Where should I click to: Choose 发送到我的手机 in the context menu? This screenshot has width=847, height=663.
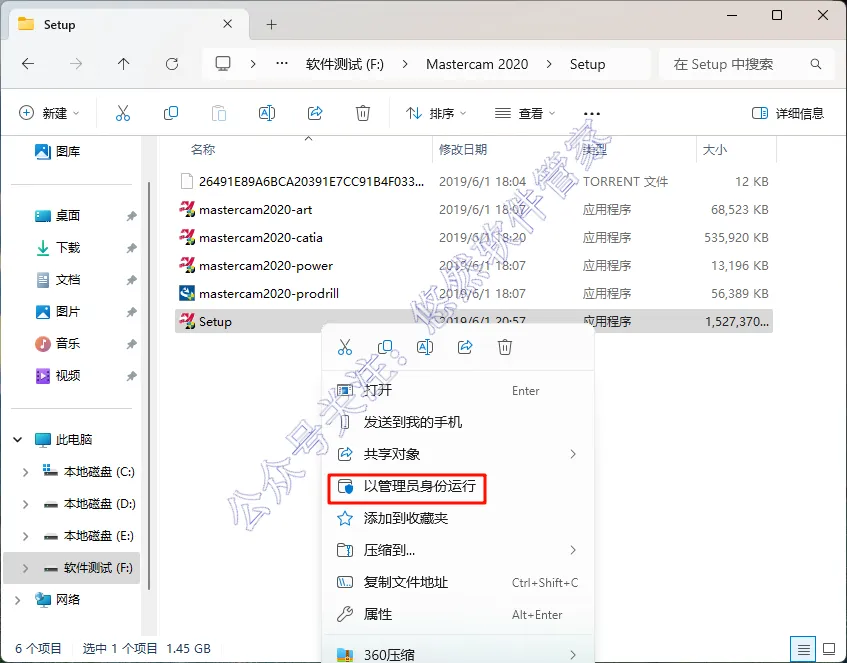click(458, 422)
